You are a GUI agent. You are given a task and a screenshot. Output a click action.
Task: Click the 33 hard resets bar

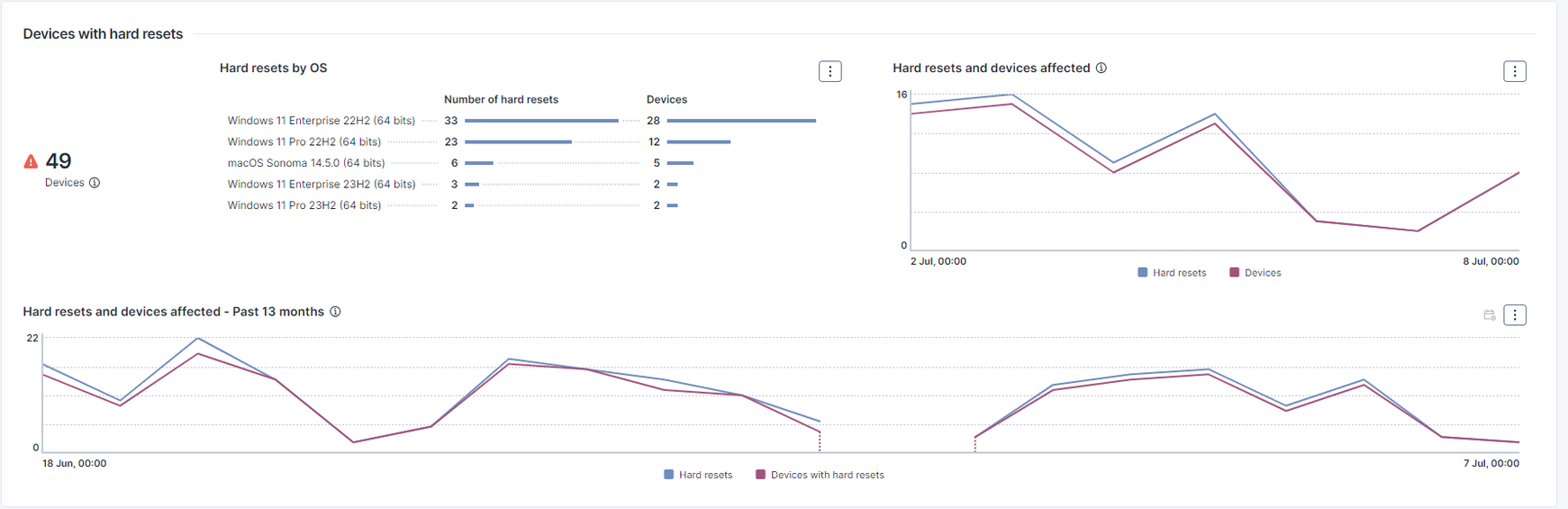[541, 121]
